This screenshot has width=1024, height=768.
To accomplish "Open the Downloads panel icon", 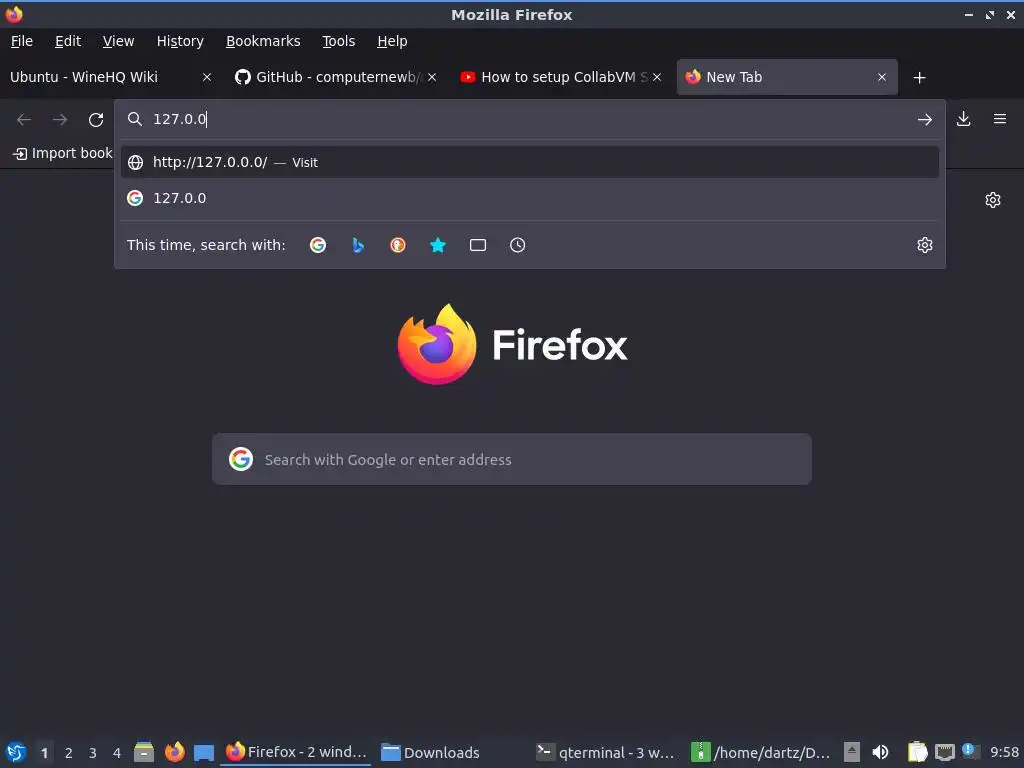I will pos(963,119).
